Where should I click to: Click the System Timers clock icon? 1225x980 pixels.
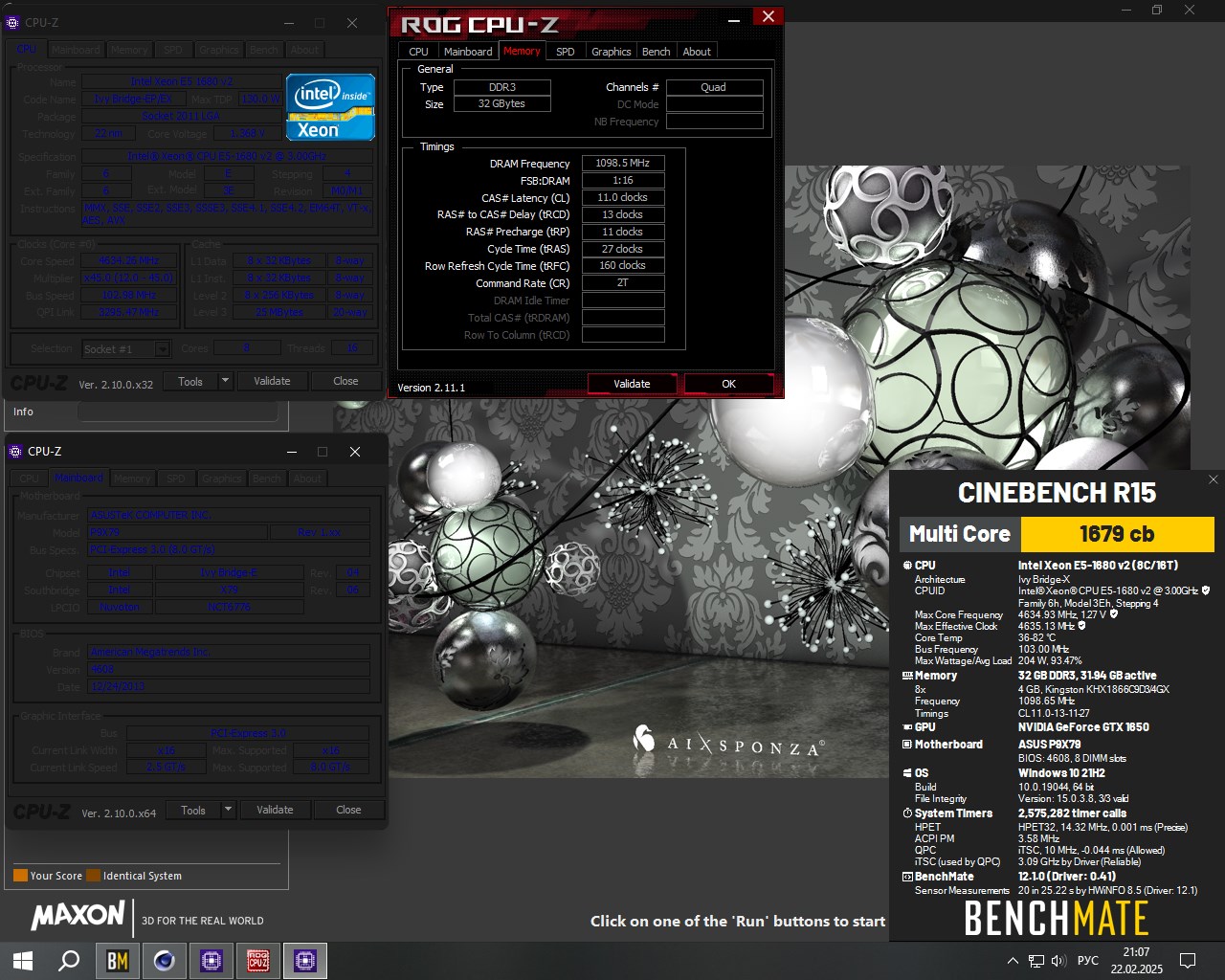pos(907,813)
